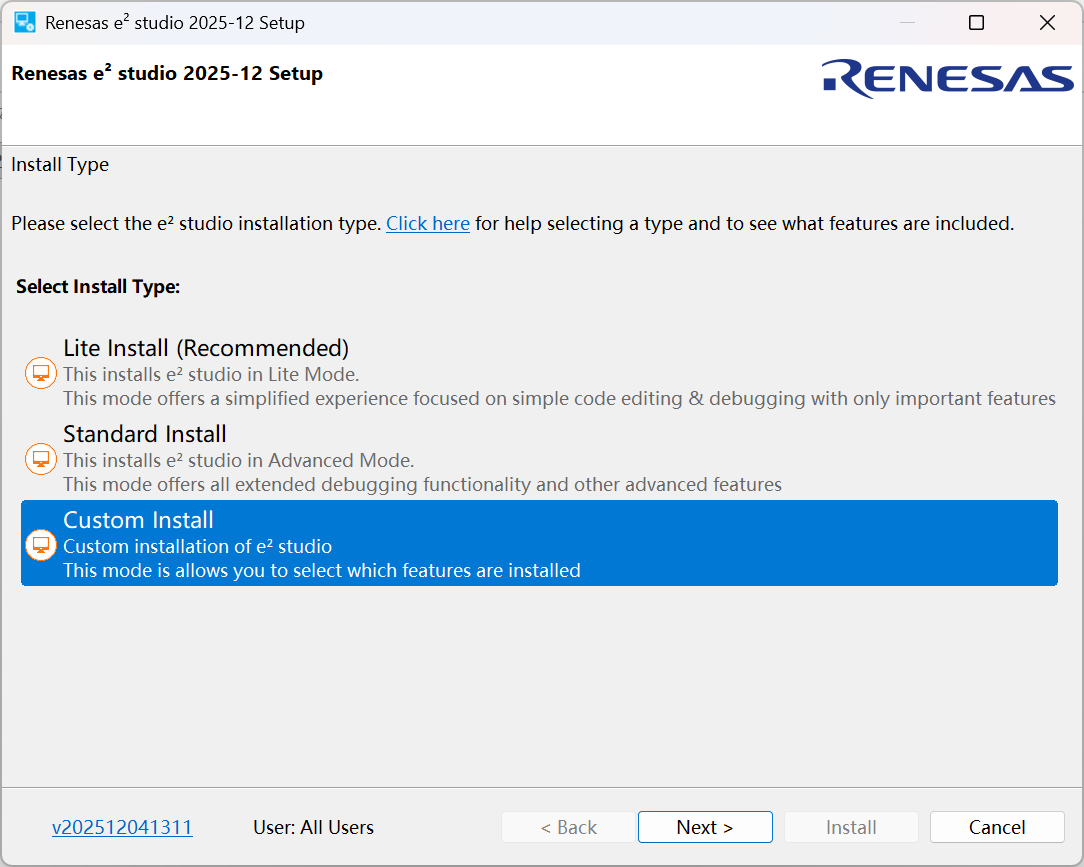Click the setup app icon in title bar
The height and width of the screenshot is (867, 1084).
coord(25,22)
